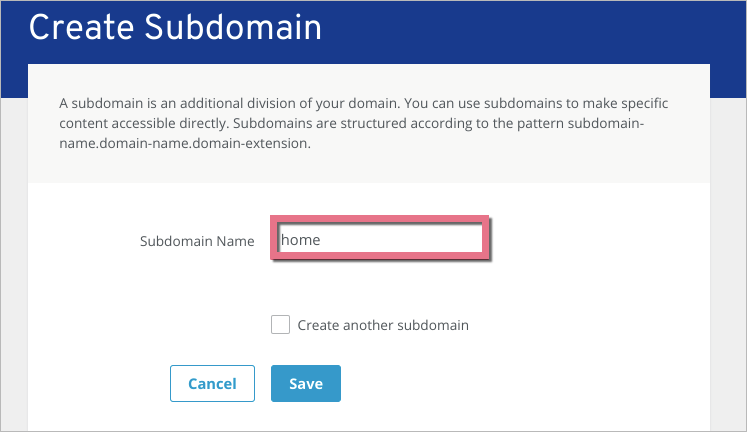Click the Subdomain Name field label

(x=197, y=241)
